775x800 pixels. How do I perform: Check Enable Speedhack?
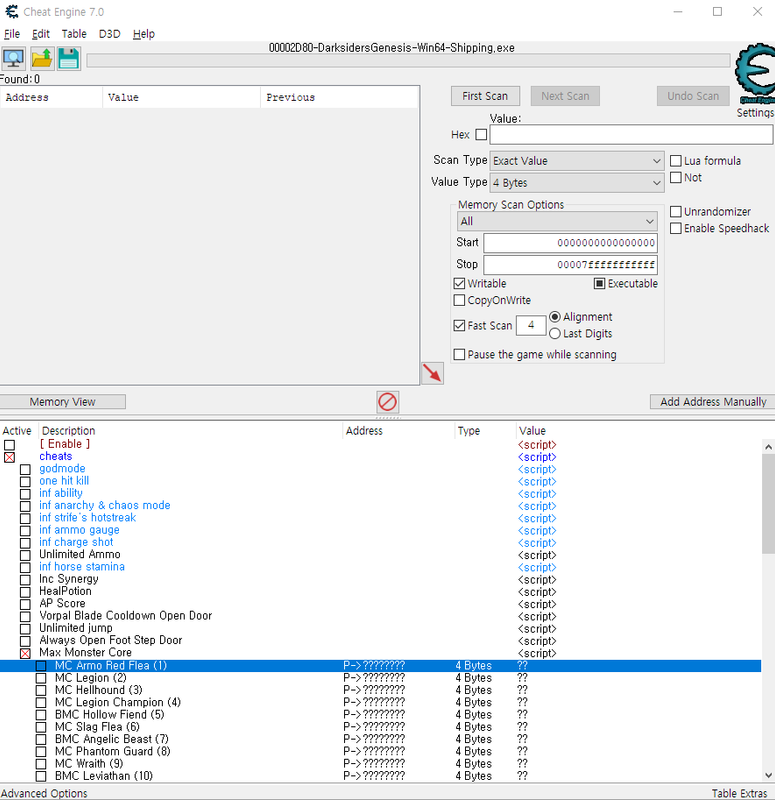[x=676, y=229]
